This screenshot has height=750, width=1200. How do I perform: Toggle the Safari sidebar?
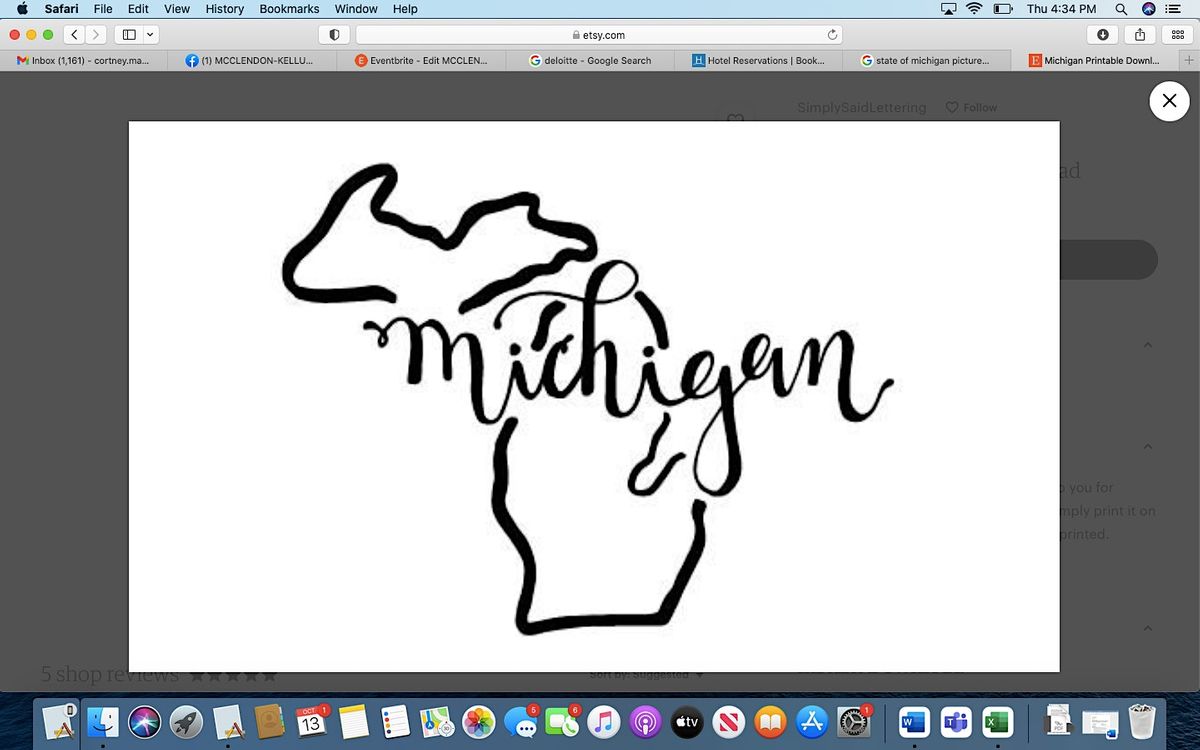128,33
